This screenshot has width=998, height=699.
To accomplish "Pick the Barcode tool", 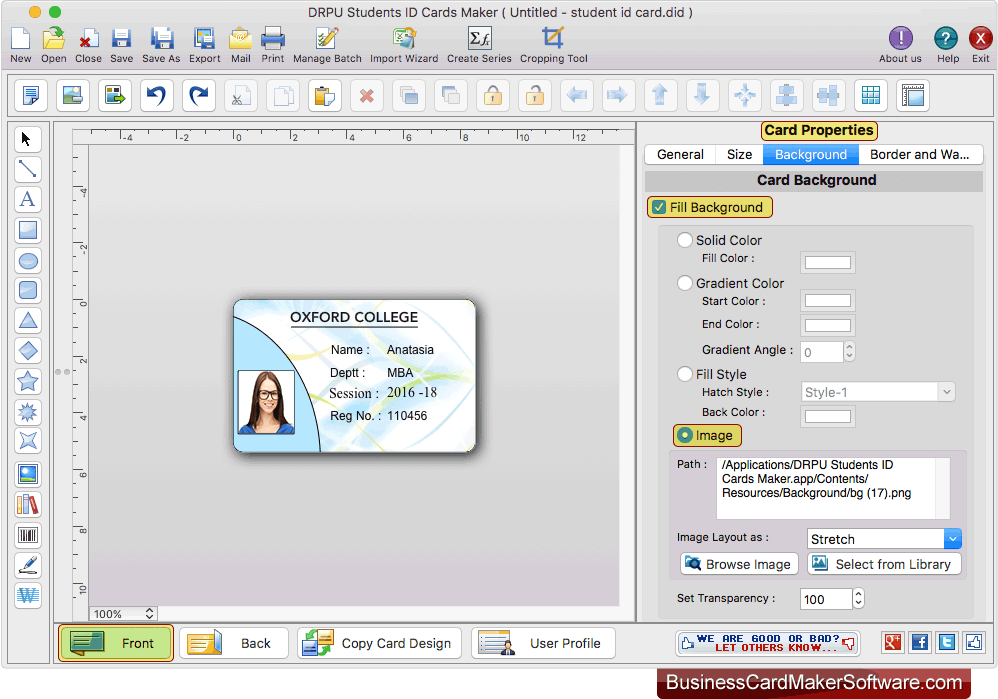I will tap(28, 535).
